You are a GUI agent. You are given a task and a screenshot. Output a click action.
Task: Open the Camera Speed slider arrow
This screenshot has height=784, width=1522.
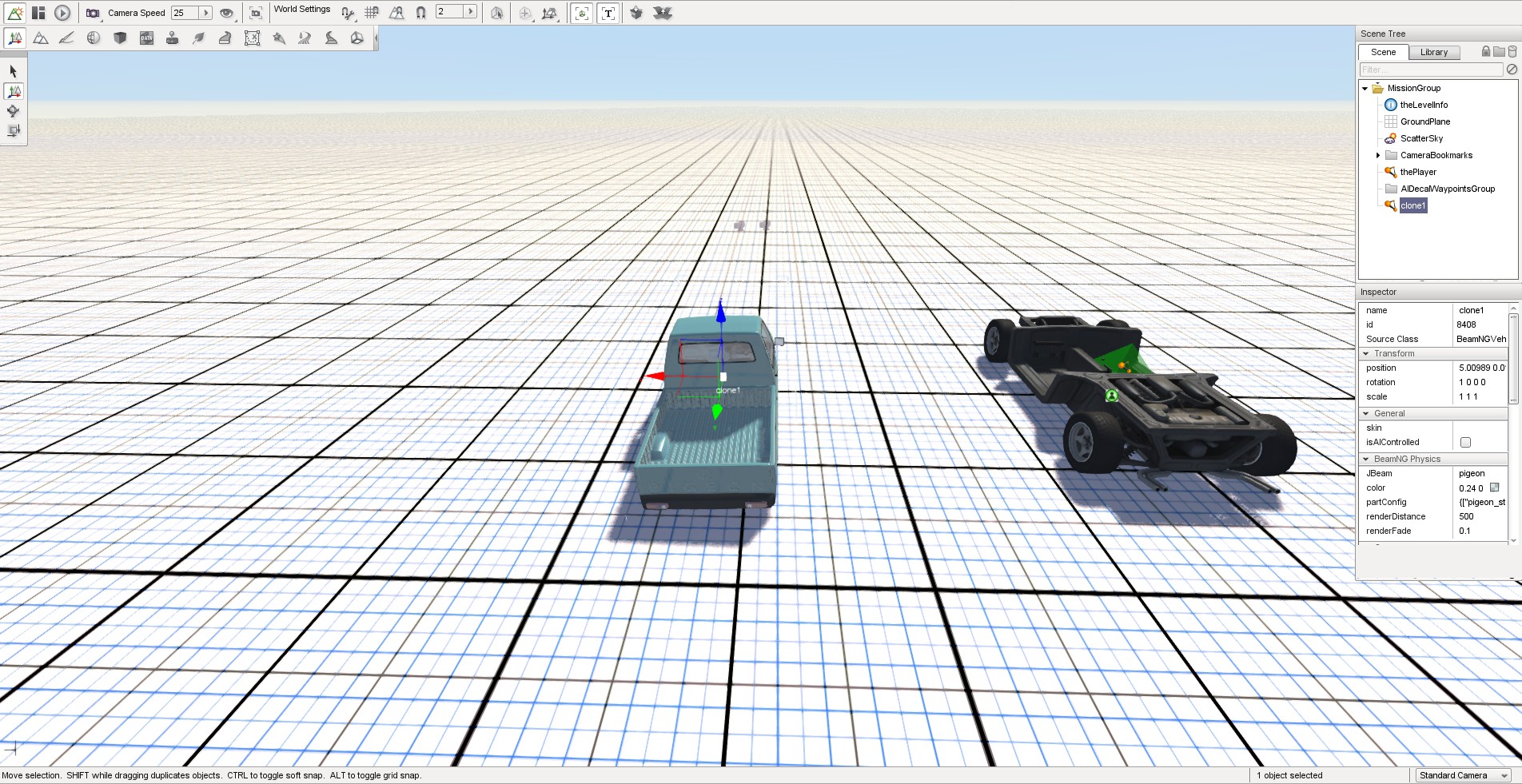pos(205,13)
